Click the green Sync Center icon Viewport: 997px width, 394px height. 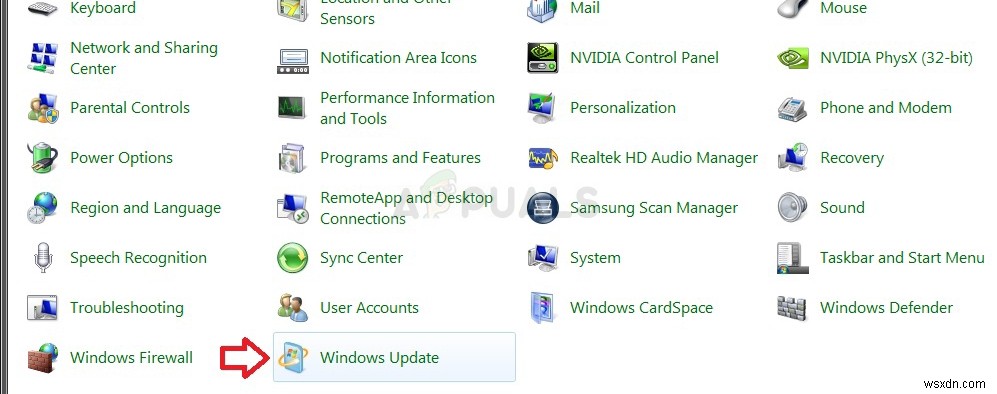pyautogui.click(x=293, y=258)
